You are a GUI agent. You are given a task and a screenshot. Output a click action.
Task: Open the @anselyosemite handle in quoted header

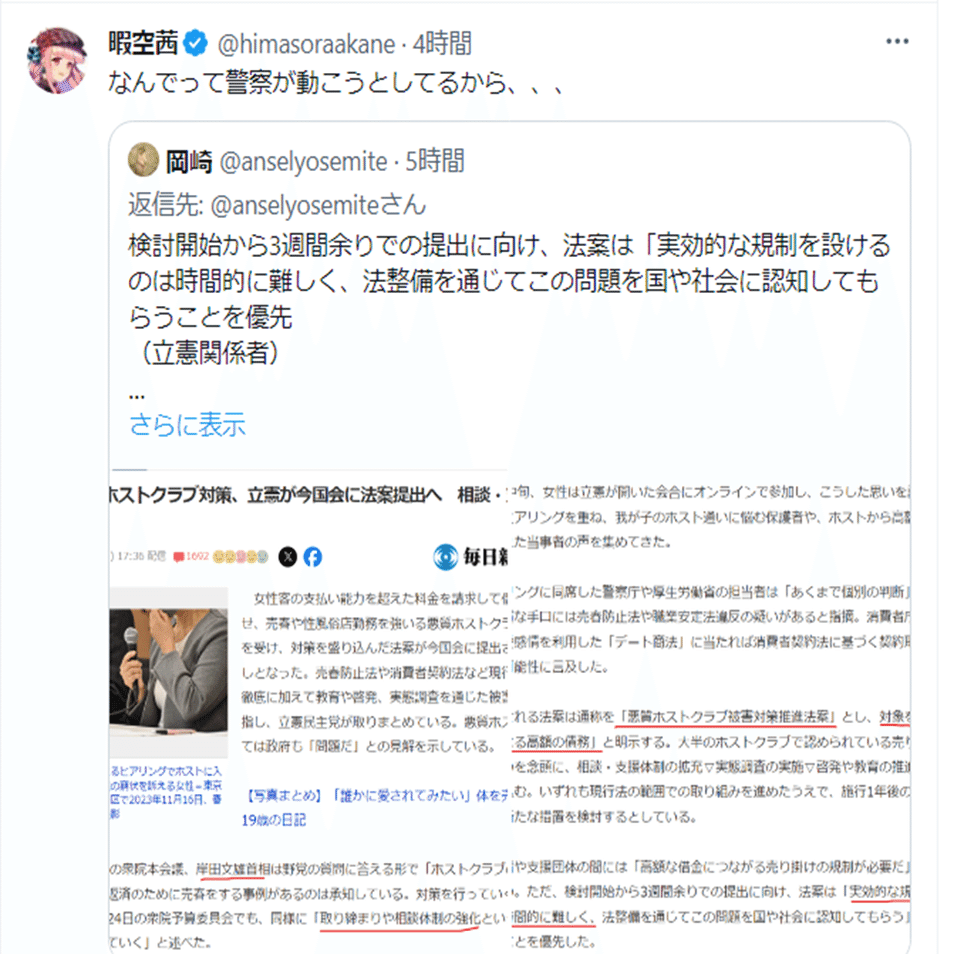(x=303, y=161)
